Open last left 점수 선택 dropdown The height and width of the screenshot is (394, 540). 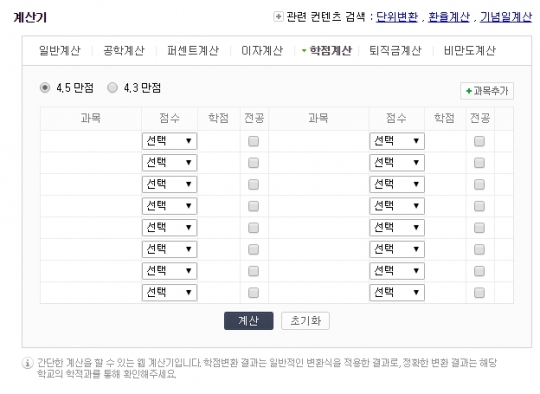pos(169,292)
